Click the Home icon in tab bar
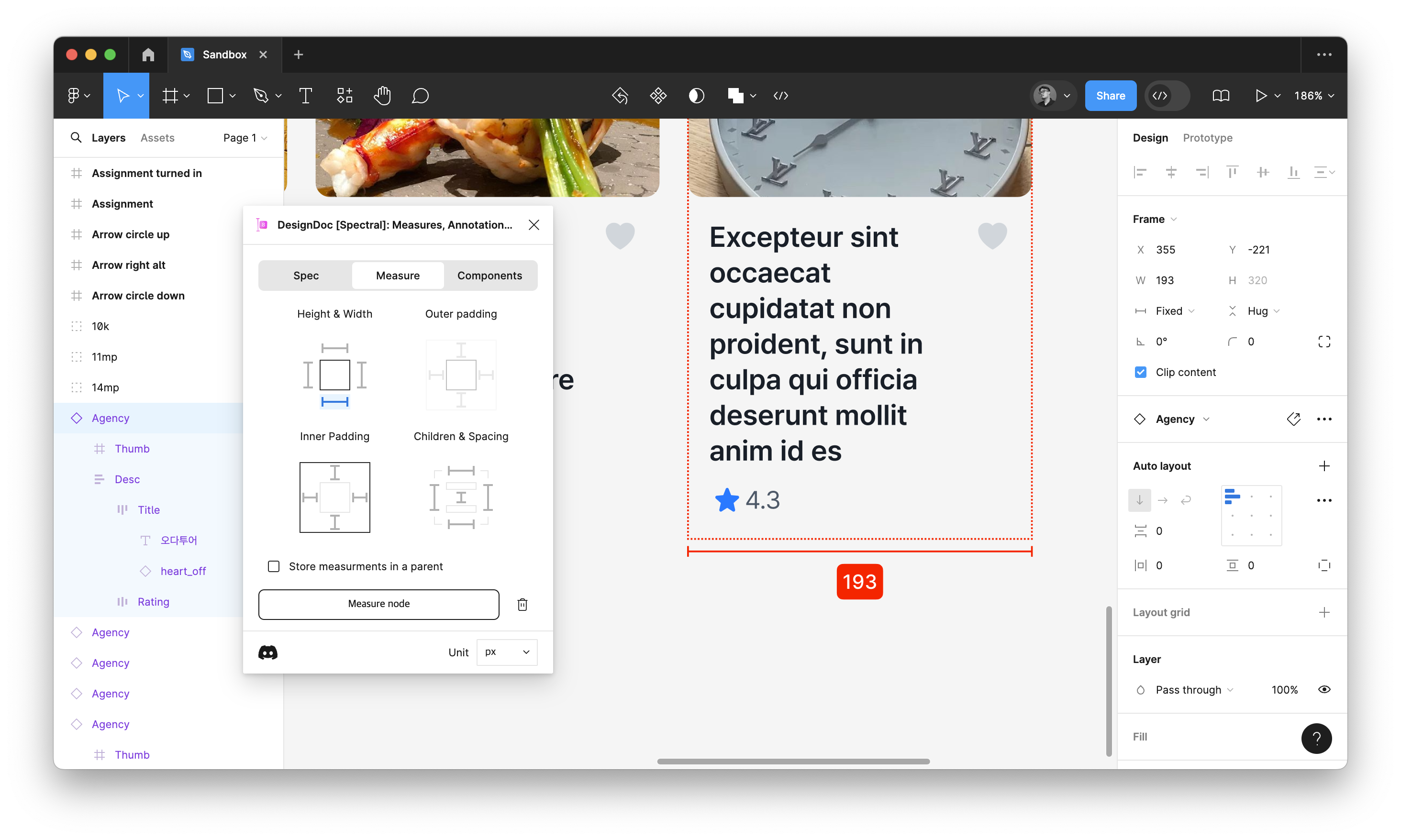The height and width of the screenshot is (840, 1401). tap(148, 55)
